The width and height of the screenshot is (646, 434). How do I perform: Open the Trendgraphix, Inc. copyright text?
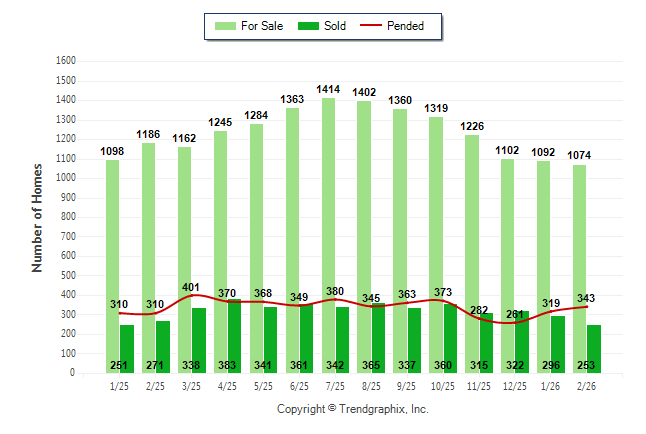pos(352,409)
